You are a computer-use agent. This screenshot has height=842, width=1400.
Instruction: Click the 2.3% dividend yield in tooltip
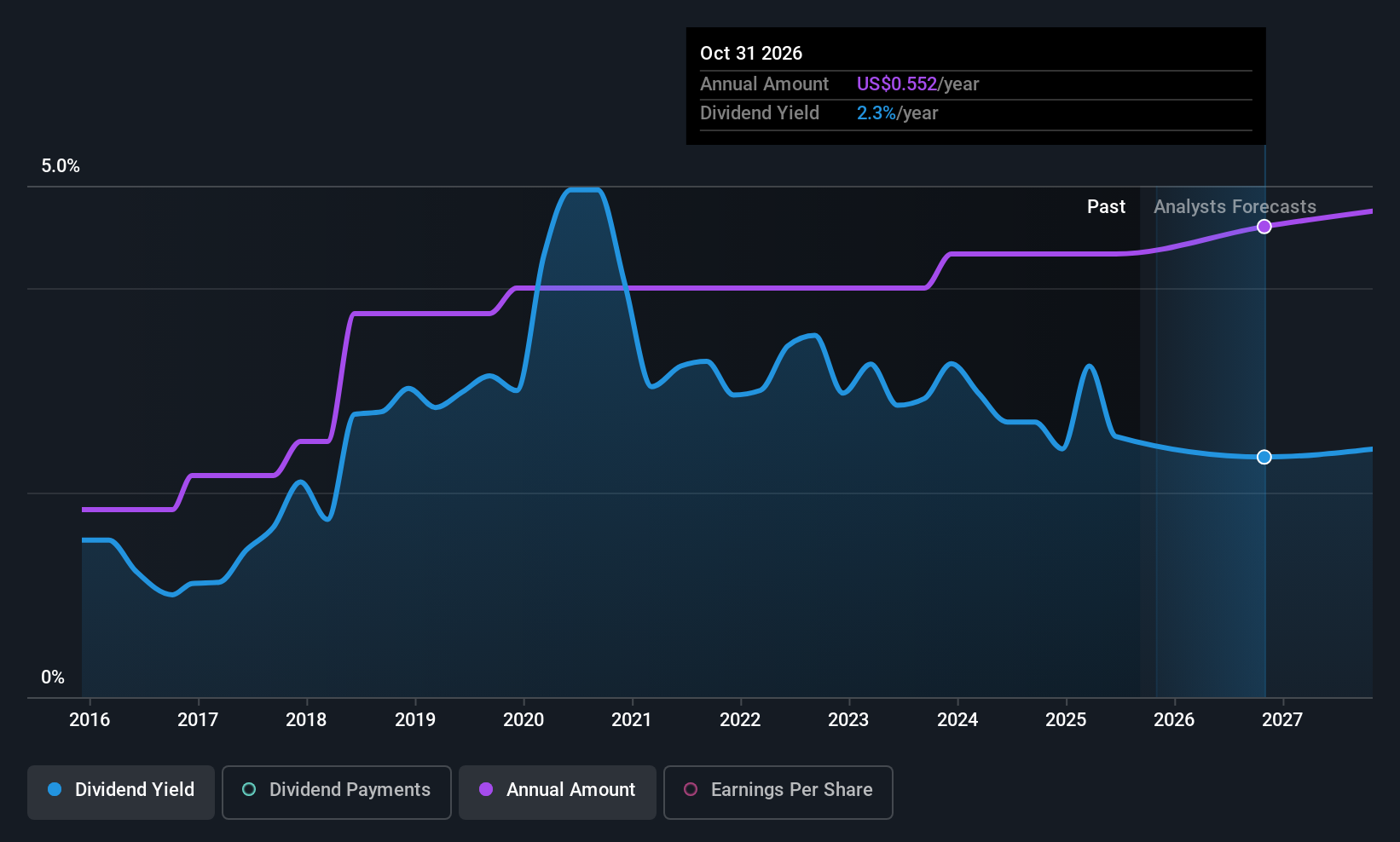click(x=876, y=113)
